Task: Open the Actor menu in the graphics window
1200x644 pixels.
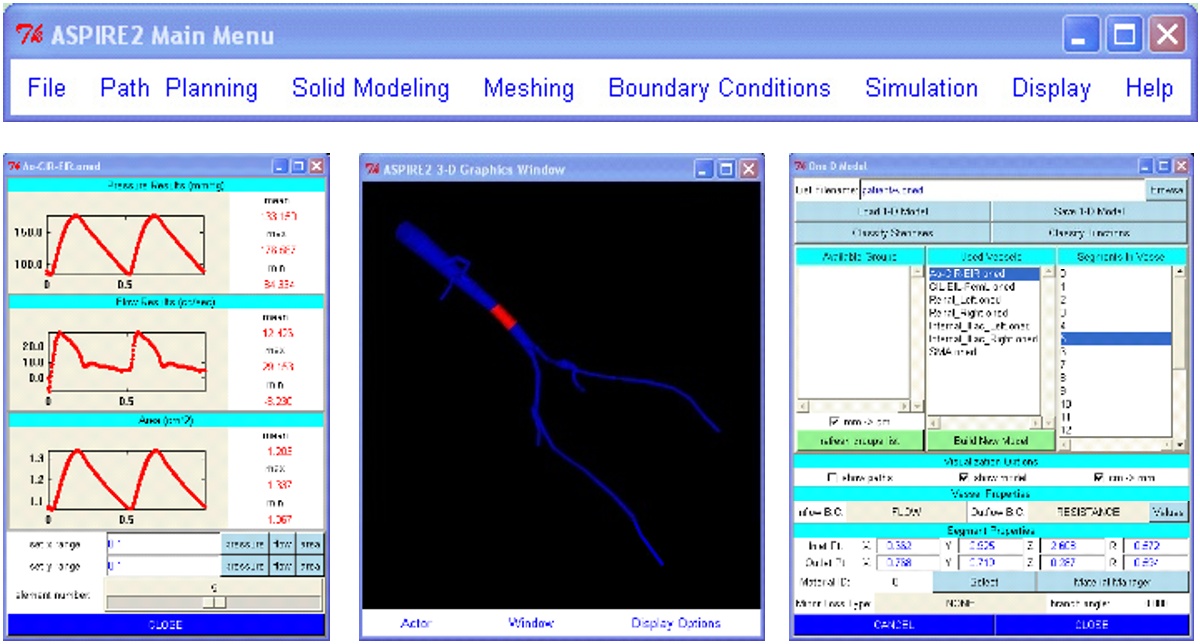Action: pos(416,622)
